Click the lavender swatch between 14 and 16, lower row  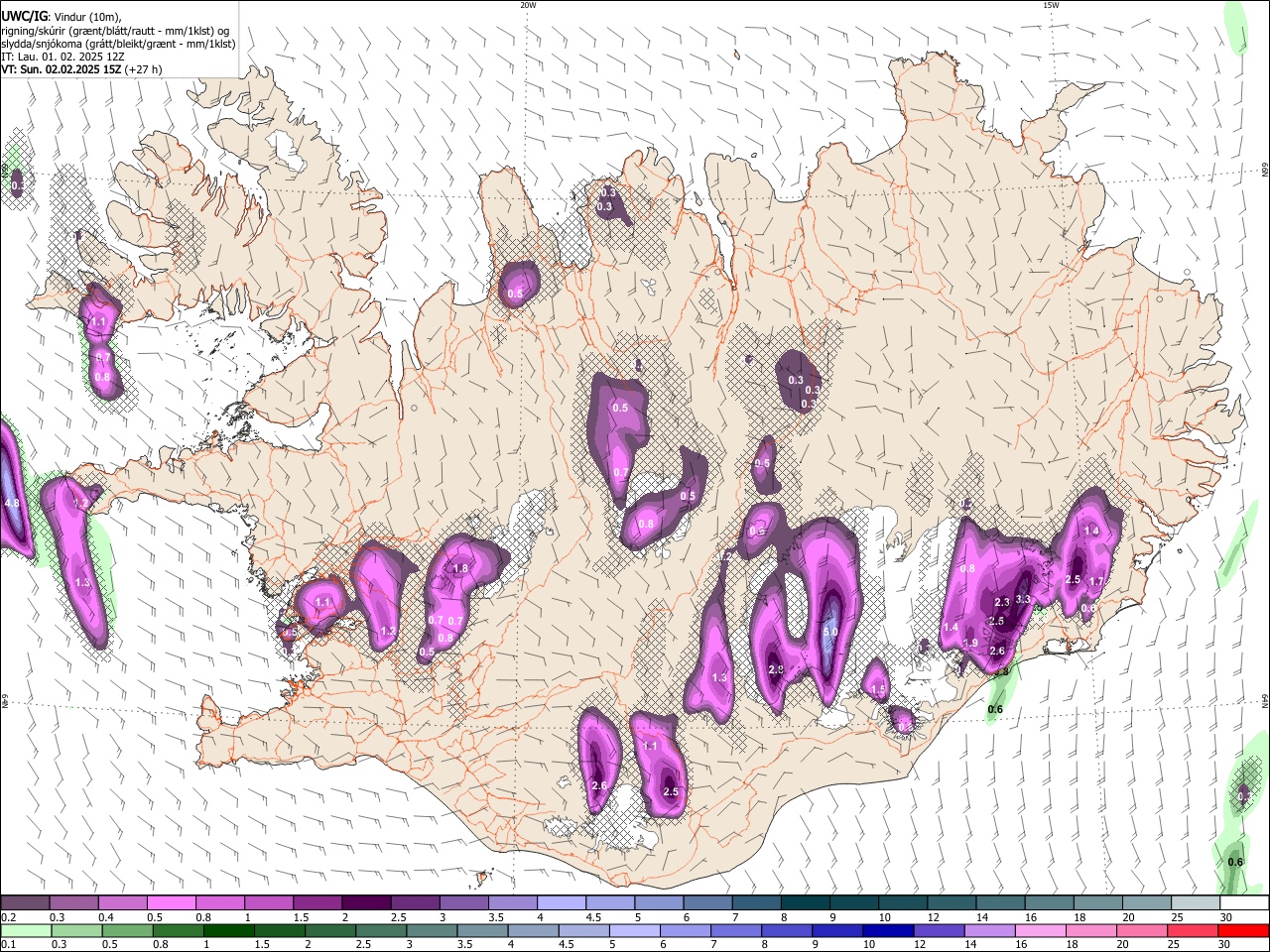988,930
